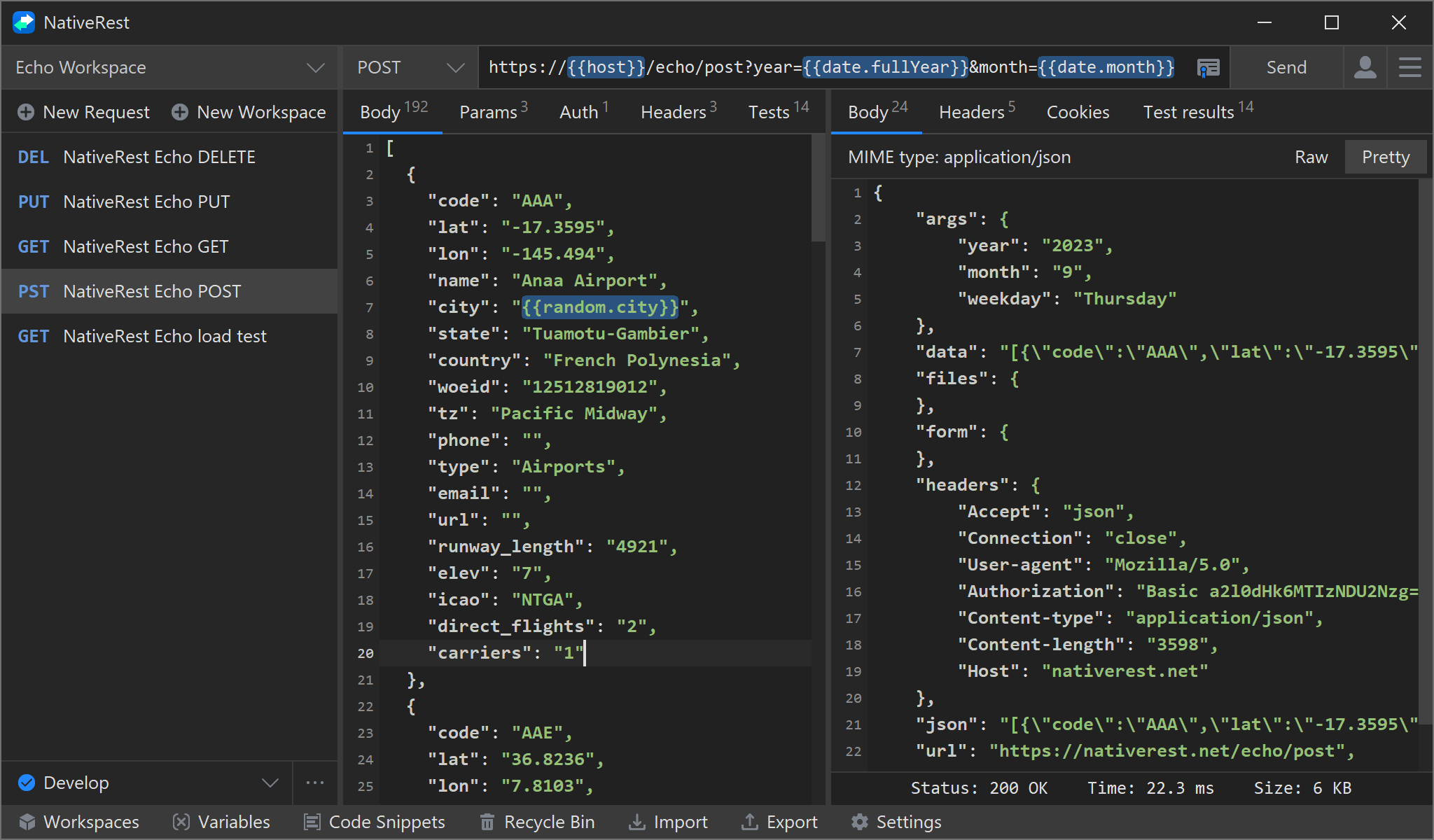Click the Variables icon in bottom bar
The width and height of the screenshot is (1434, 840).
181,822
